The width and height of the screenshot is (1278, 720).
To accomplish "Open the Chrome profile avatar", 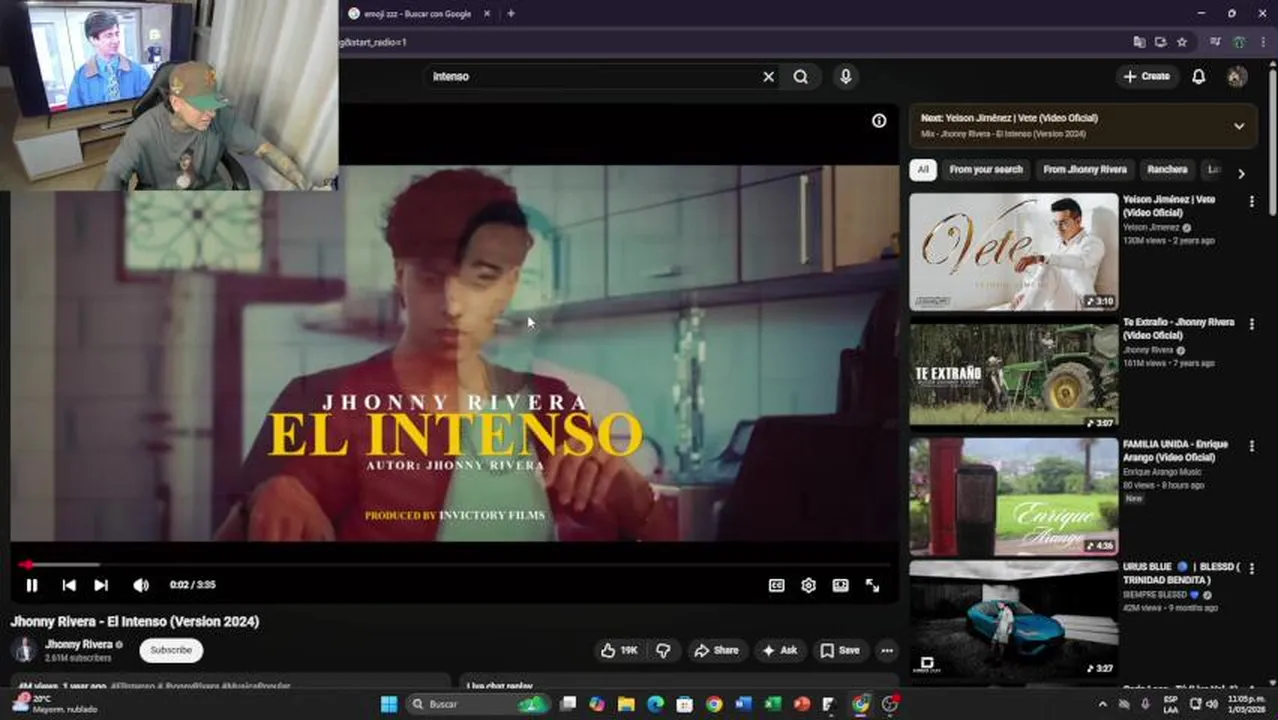I will click(x=1240, y=42).
